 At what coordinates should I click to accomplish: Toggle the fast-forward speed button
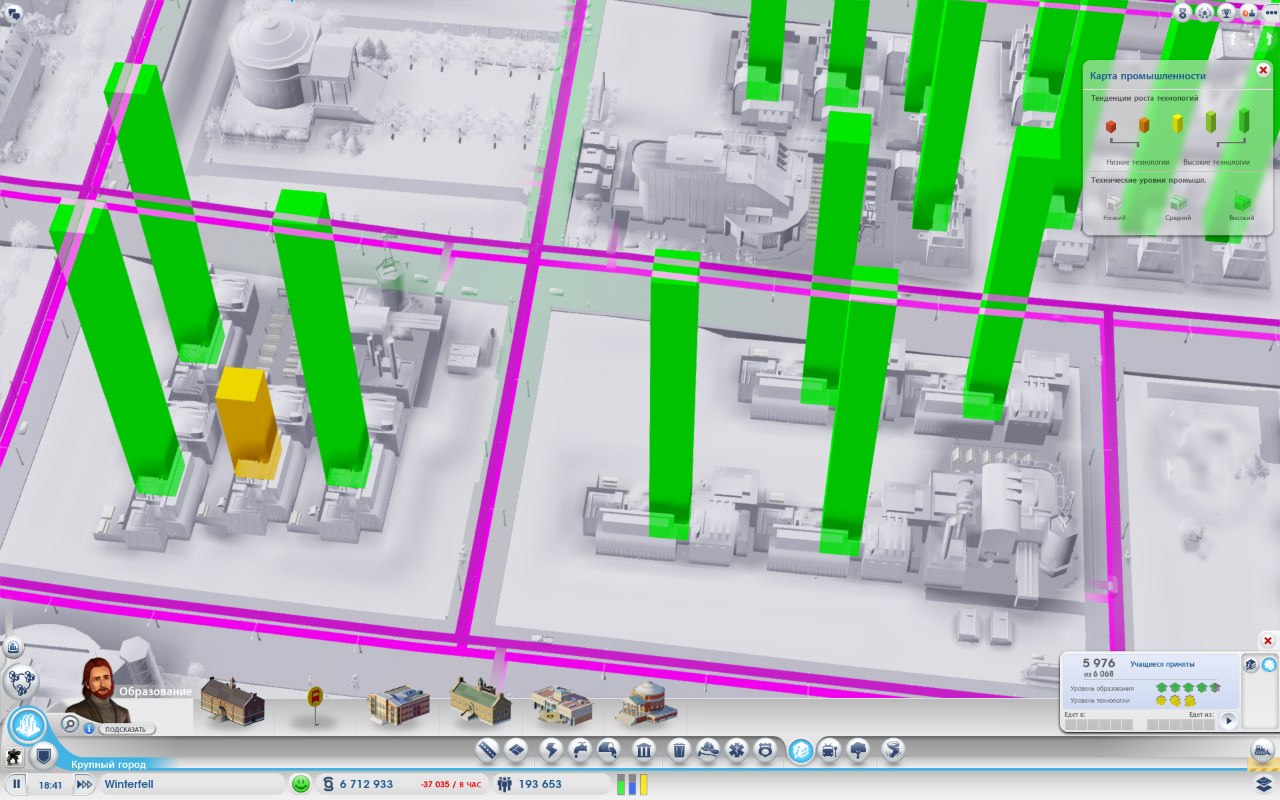coord(86,785)
